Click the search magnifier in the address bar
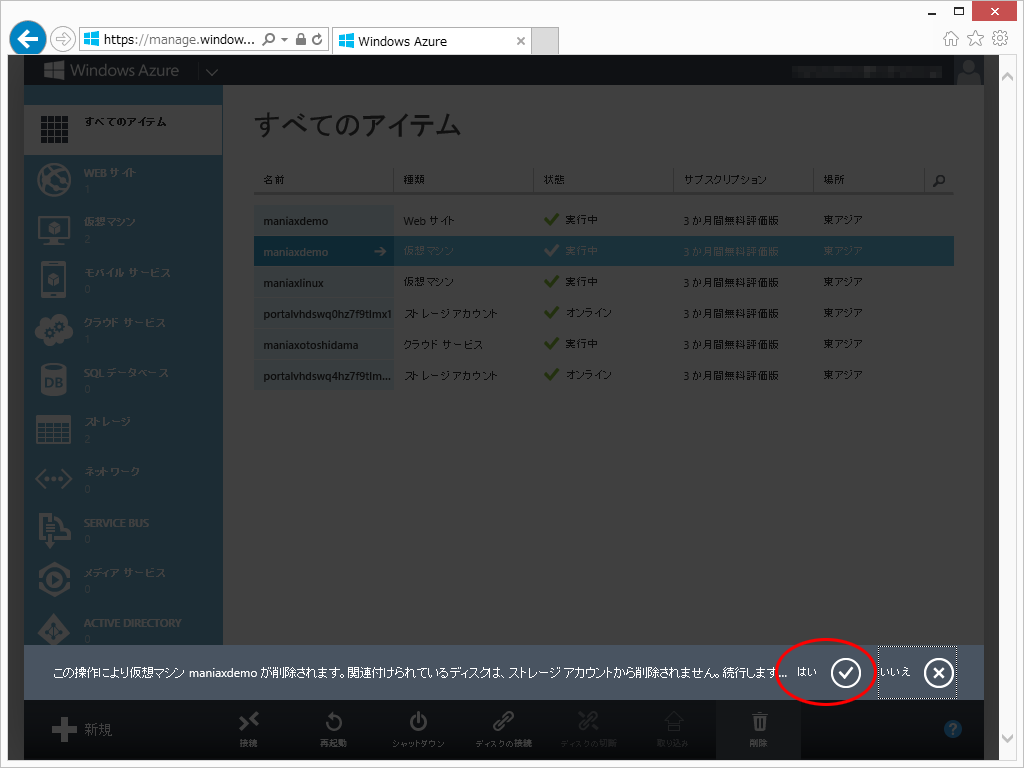 pyautogui.click(x=268, y=39)
